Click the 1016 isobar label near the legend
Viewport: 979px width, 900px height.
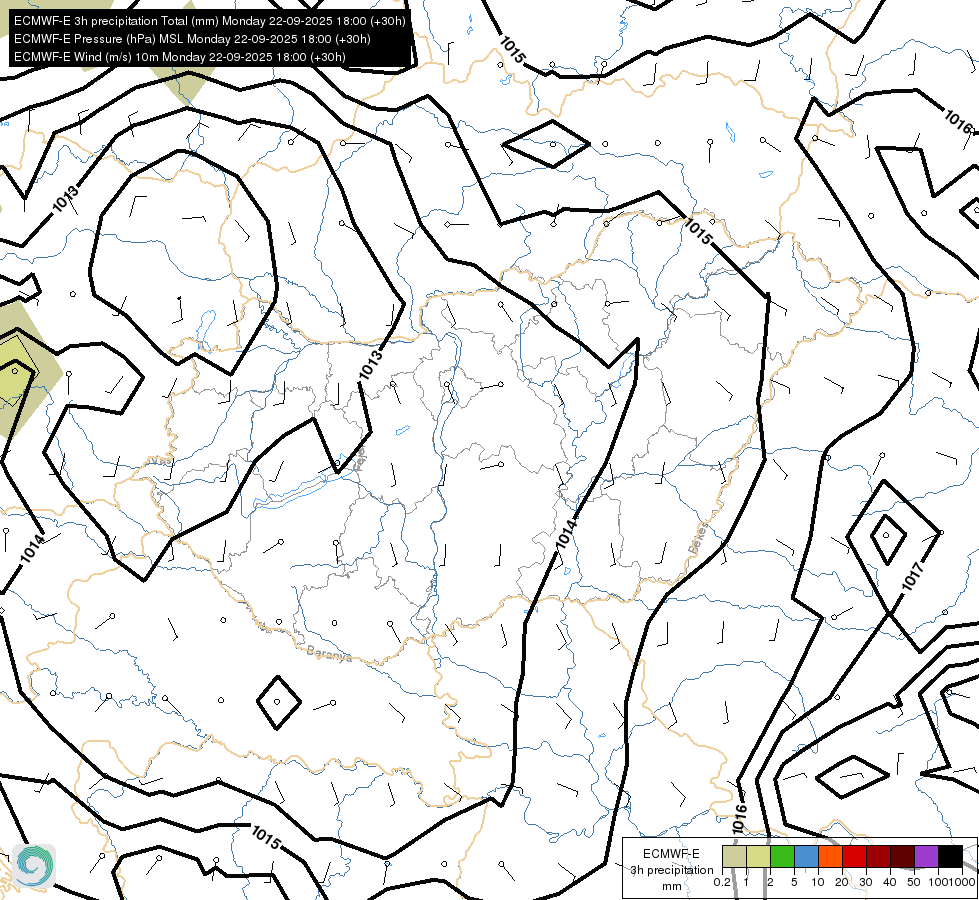[x=739, y=818]
